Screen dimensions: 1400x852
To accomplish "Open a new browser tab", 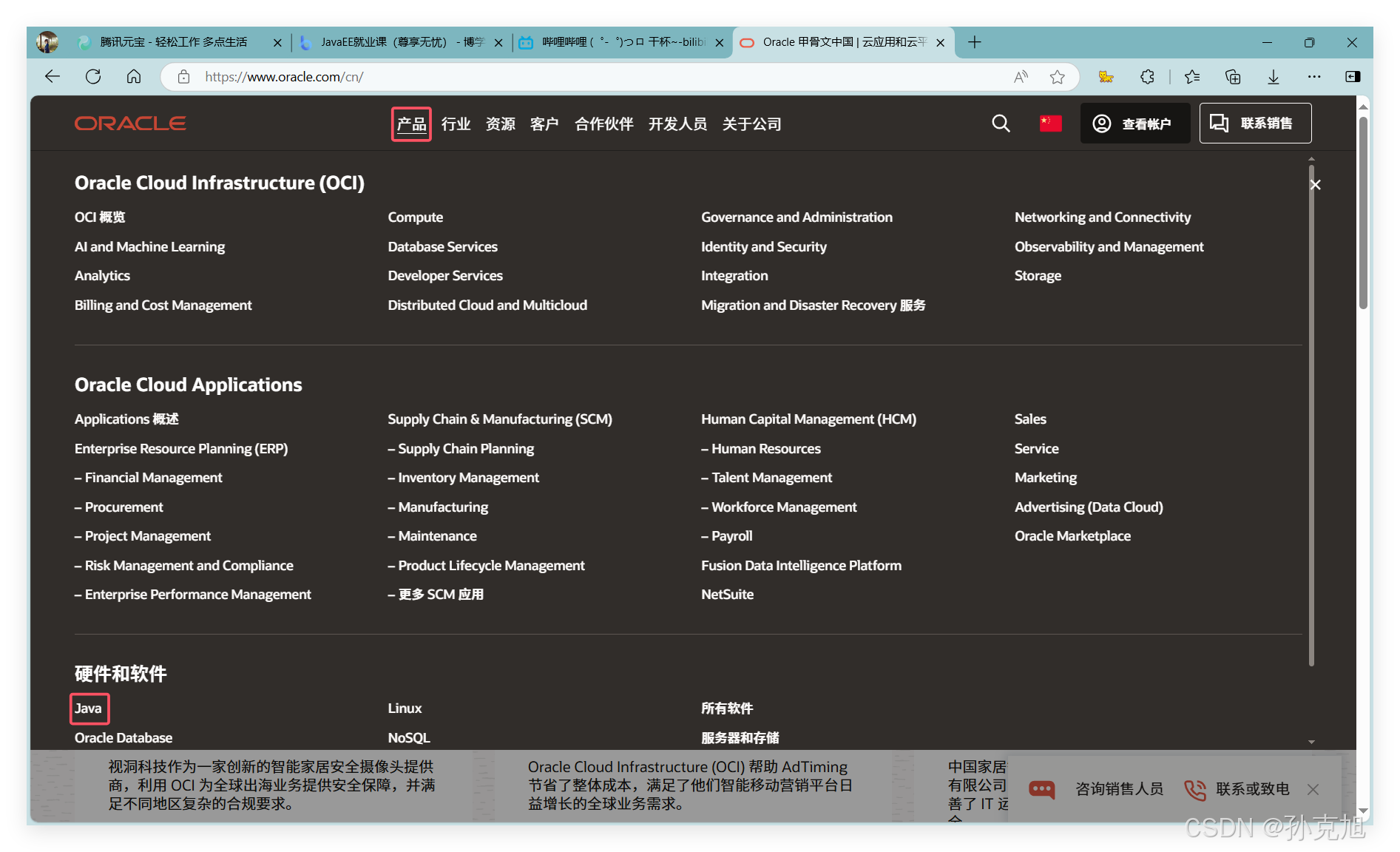I will click(975, 42).
